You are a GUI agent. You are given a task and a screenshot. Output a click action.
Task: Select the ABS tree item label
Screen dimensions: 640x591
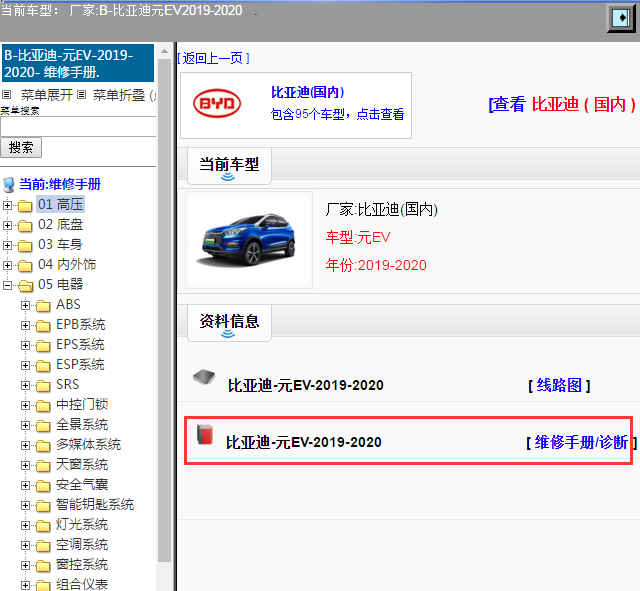click(68, 305)
